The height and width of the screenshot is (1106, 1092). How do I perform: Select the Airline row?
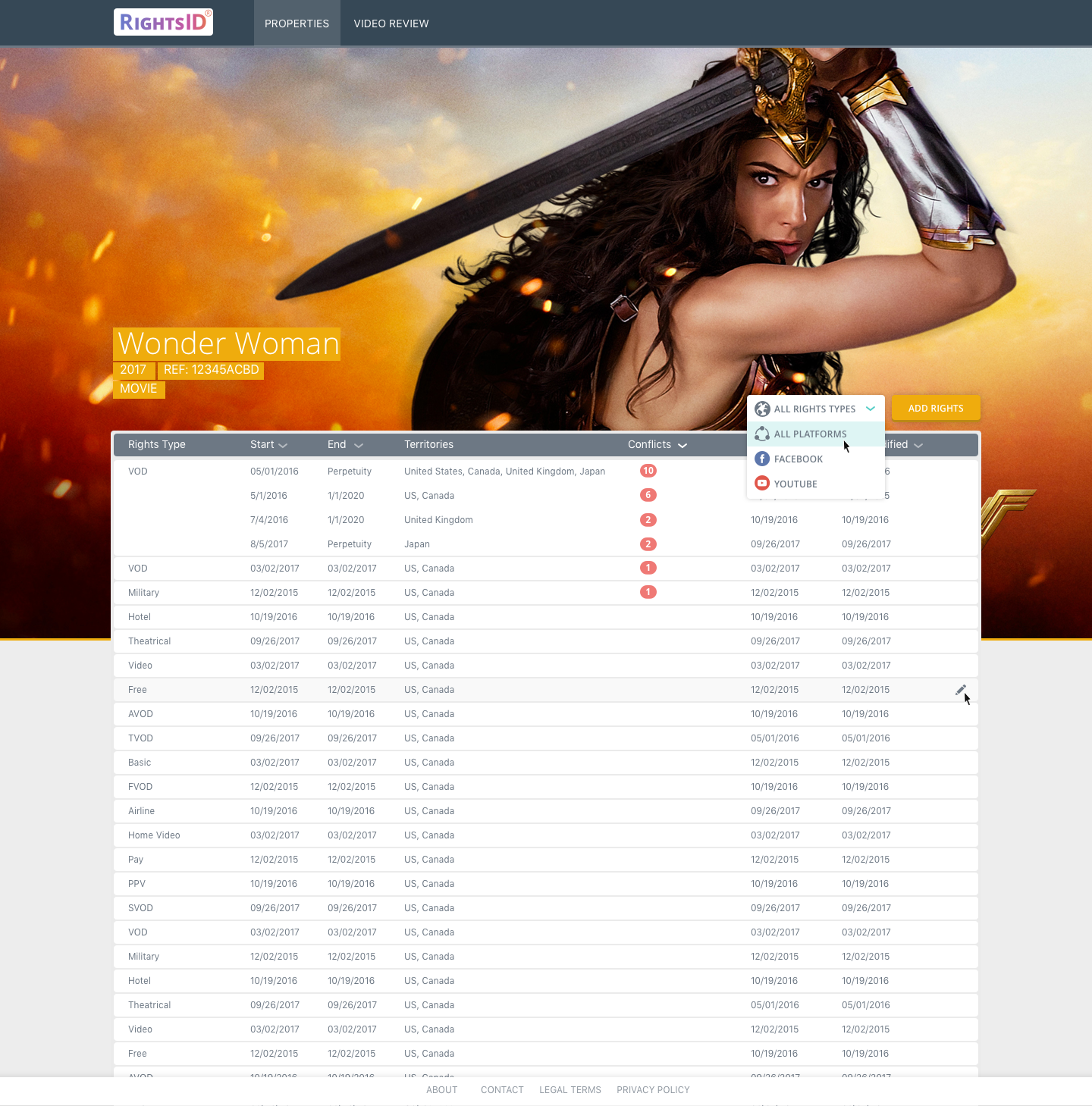point(546,811)
